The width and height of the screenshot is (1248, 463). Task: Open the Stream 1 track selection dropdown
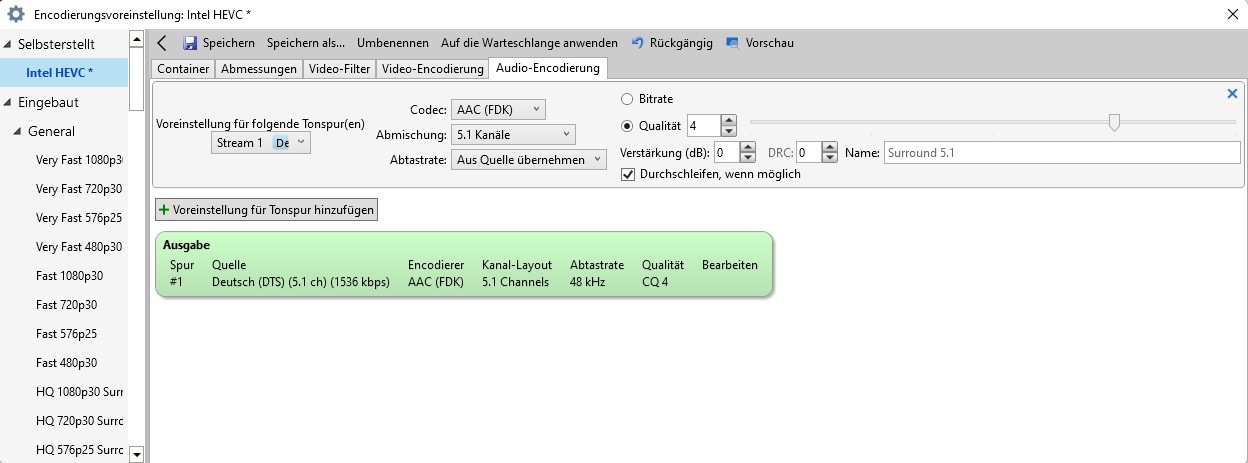pos(261,143)
